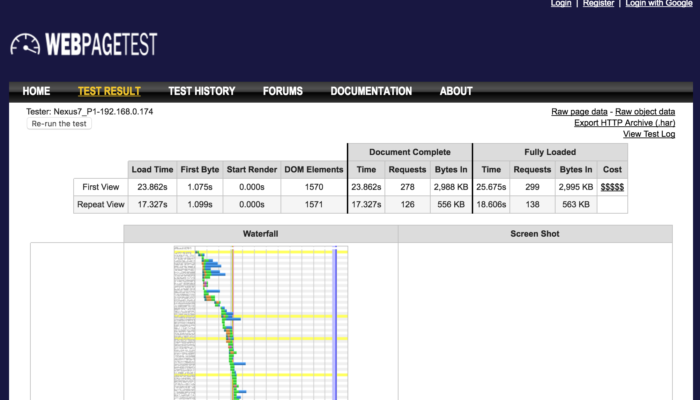Screen dimensions: 700x400
Task: Click Fully Loaded bytes 563 KB
Action: tap(576, 204)
